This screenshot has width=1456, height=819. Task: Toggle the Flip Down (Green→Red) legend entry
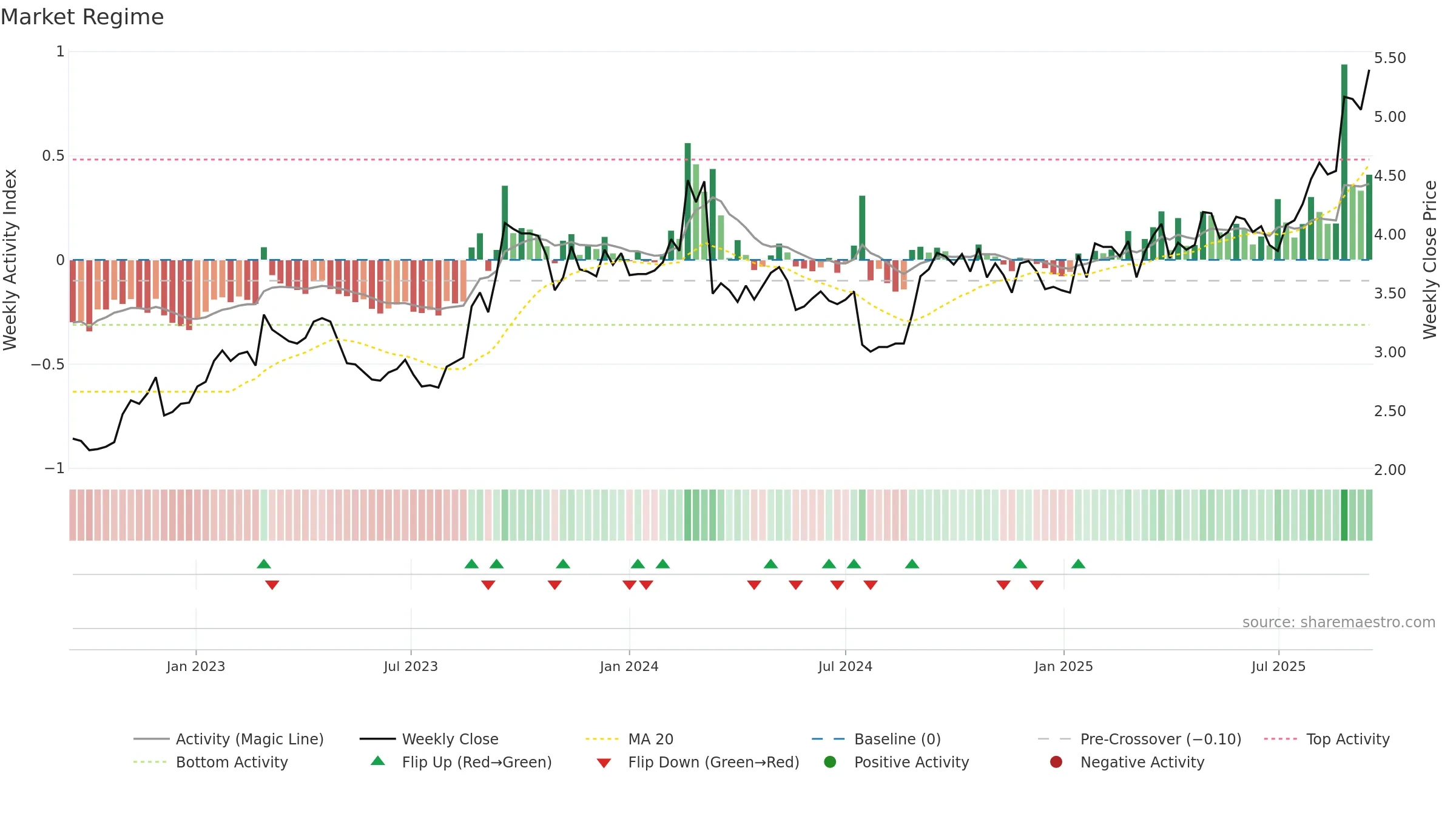698,762
